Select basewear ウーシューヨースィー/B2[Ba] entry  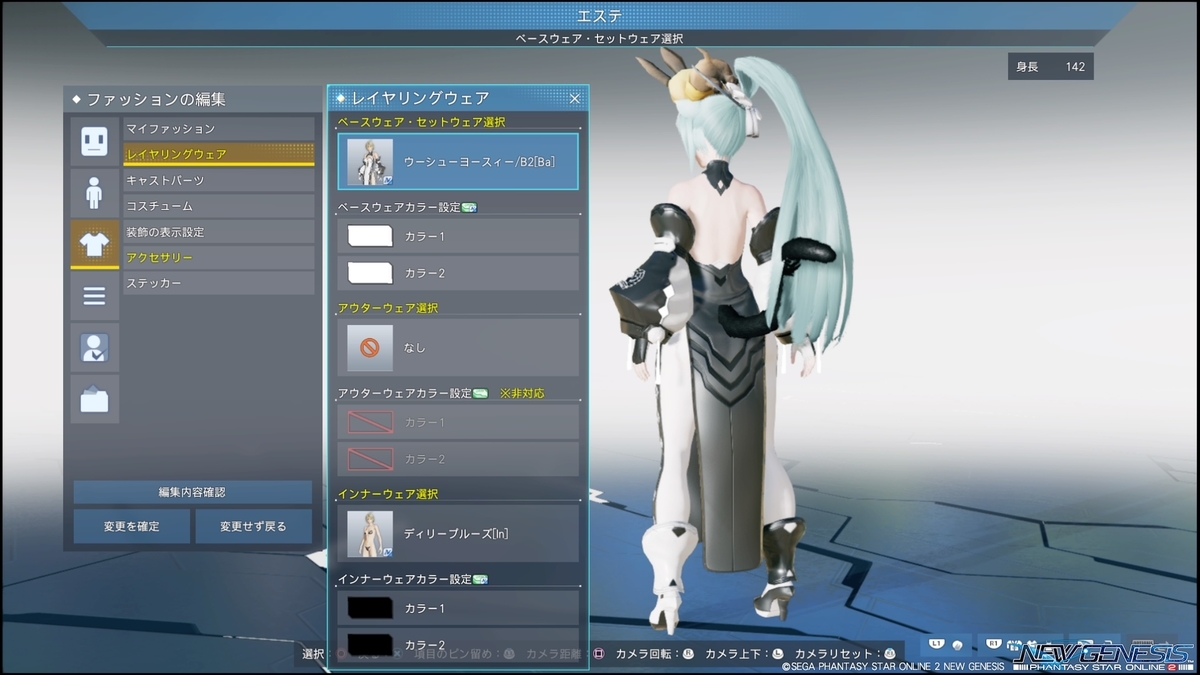pyautogui.click(x=458, y=162)
